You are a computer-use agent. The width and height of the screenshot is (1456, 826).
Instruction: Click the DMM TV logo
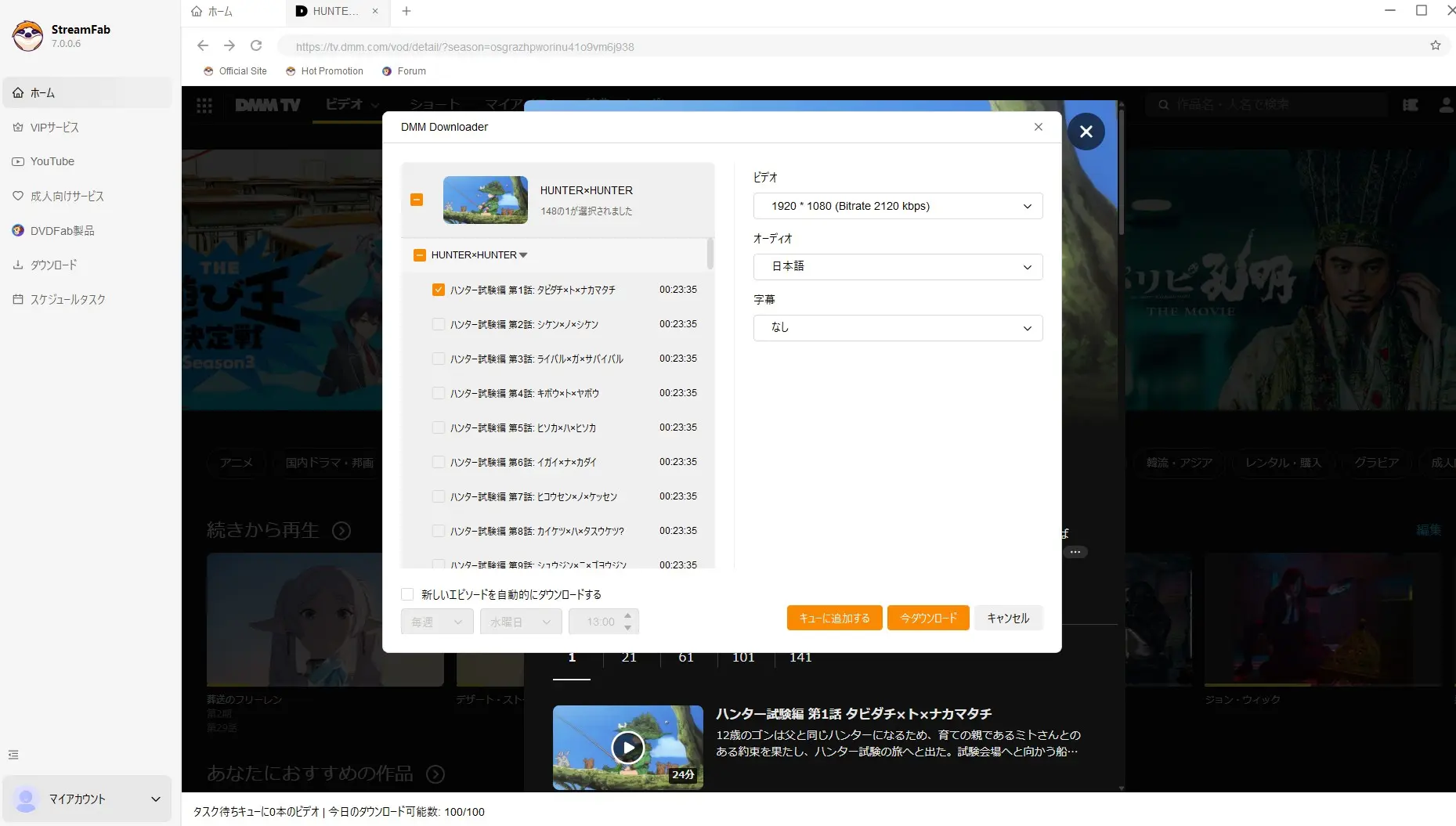(268, 105)
